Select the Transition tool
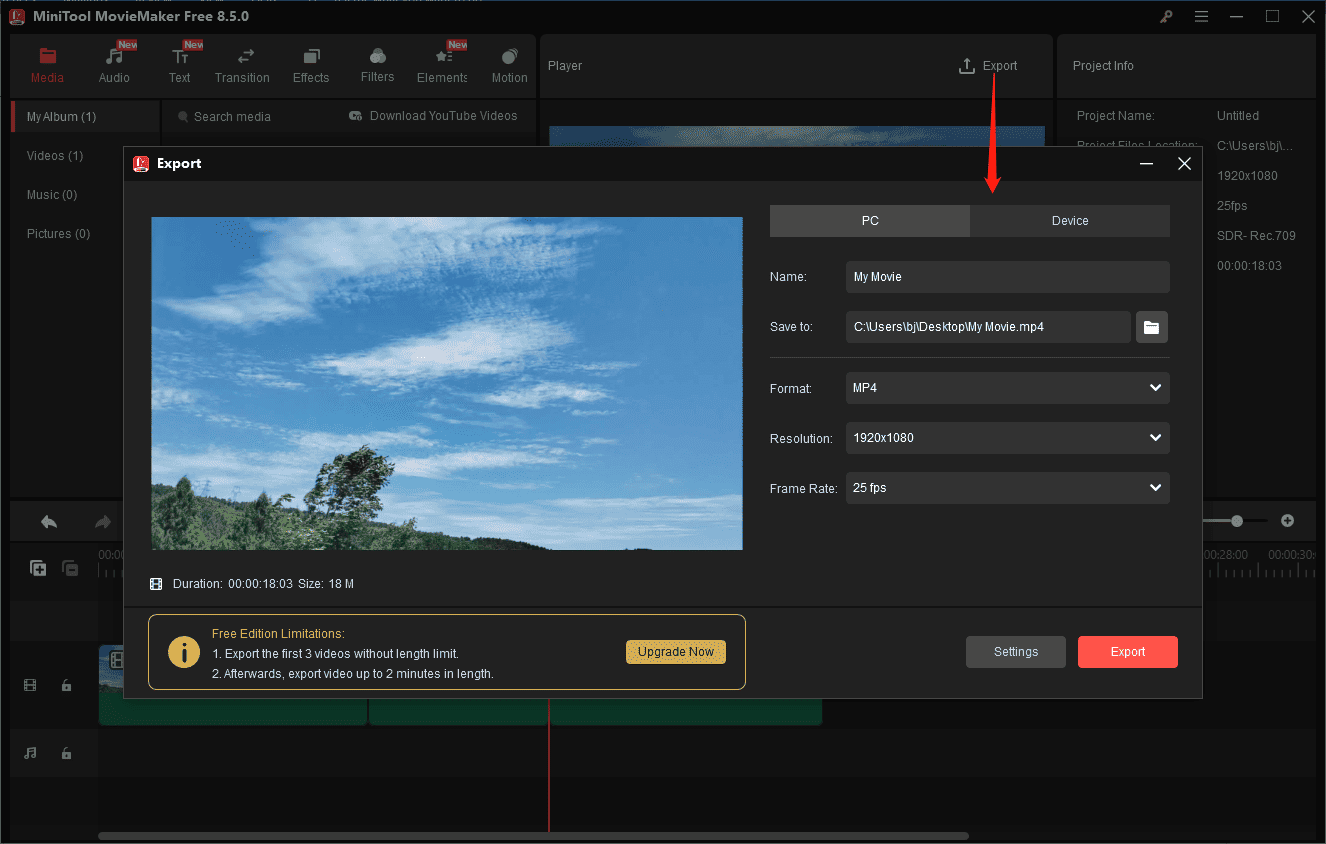Viewport: 1326px width, 844px height. pos(242,63)
